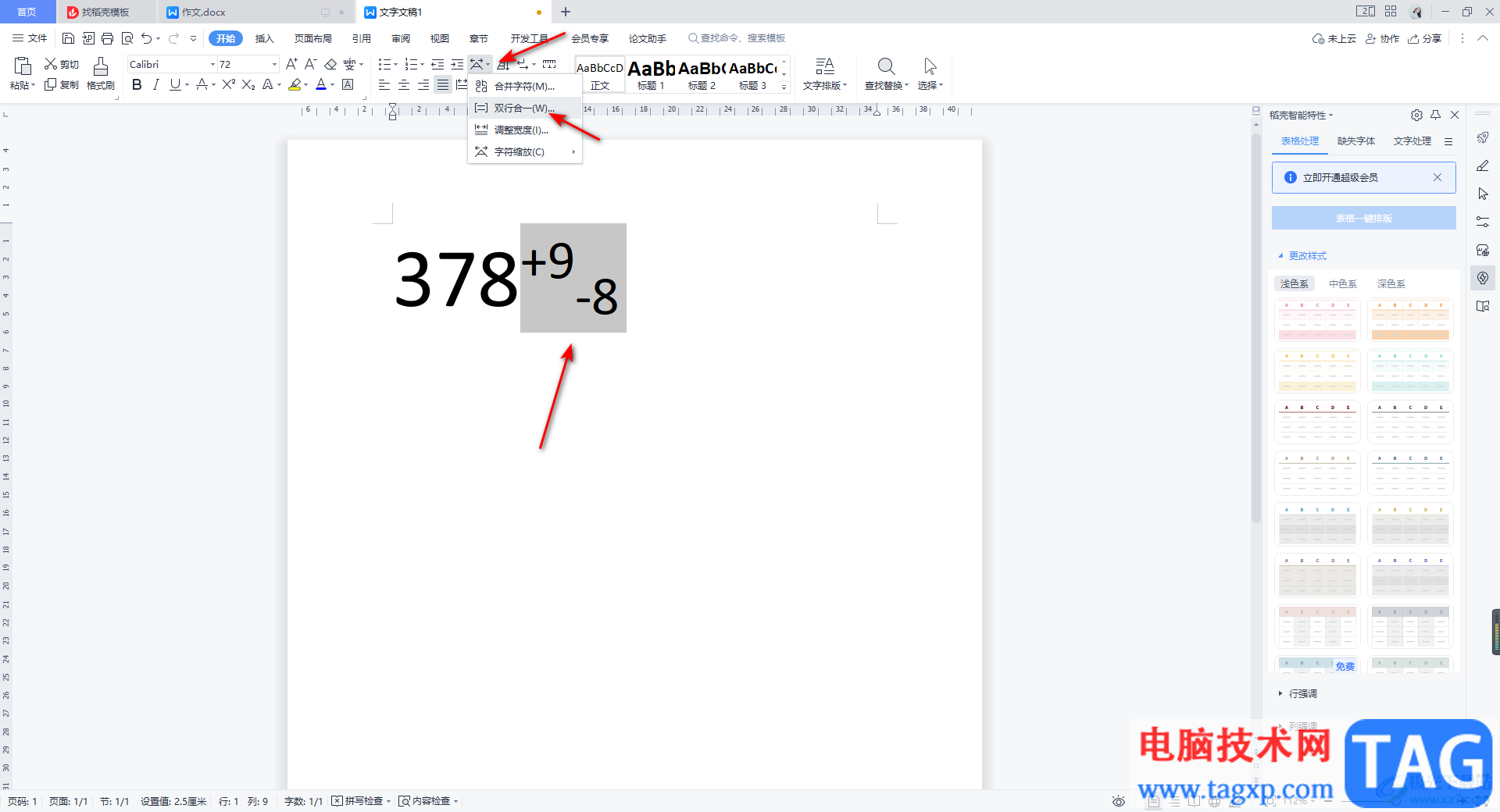Toggle spell check (拼写检查) in status bar
Image resolution: width=1500 pixels, height=812 pixels.
pyautogui.click(x=361, y=801)
